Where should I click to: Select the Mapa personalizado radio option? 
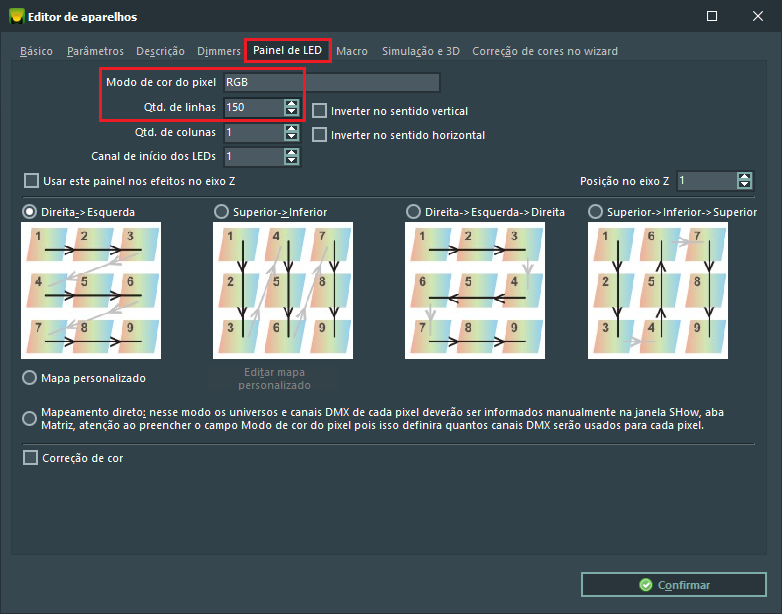[x=29, y=378]
